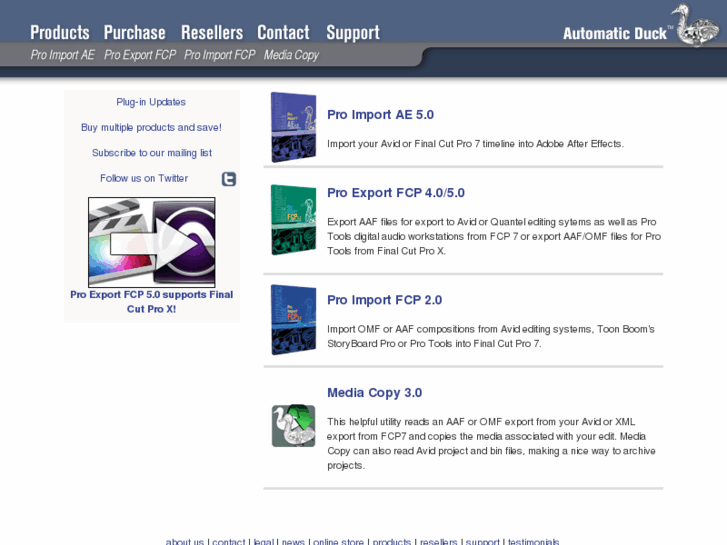Click the Automatic Duck brand name text
The width and height of the screenshot is (727, 545).
pyautogui.click(x=615, y=33)
